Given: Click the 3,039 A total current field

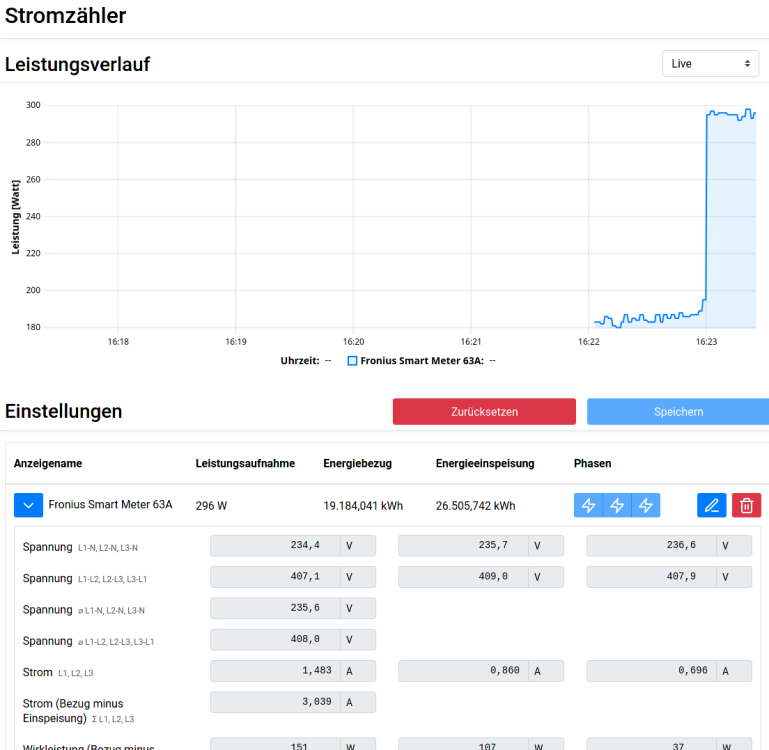Looking at the screenshot, I should coord(275,702).
